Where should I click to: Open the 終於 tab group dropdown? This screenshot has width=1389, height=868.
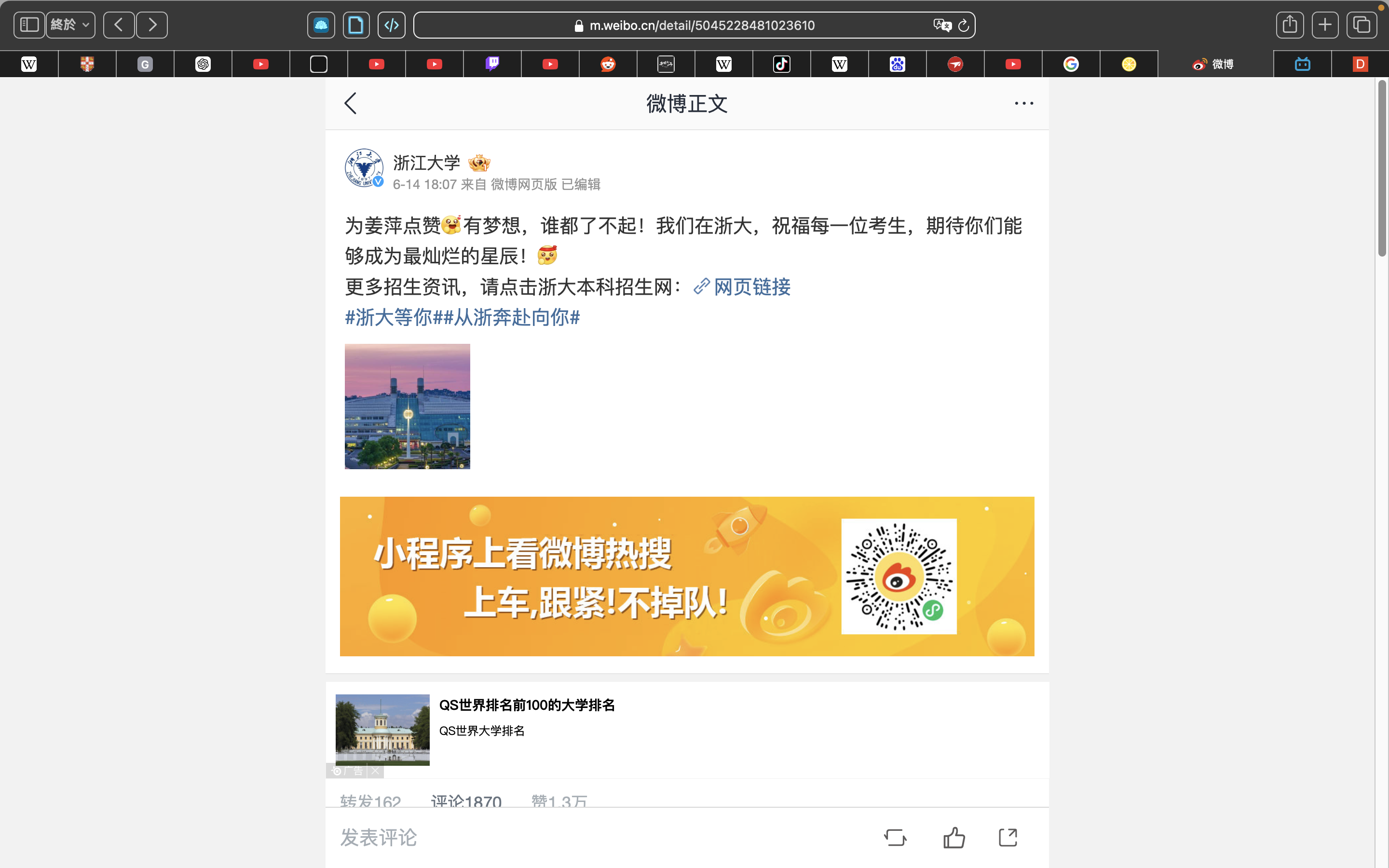coord(70,25)
